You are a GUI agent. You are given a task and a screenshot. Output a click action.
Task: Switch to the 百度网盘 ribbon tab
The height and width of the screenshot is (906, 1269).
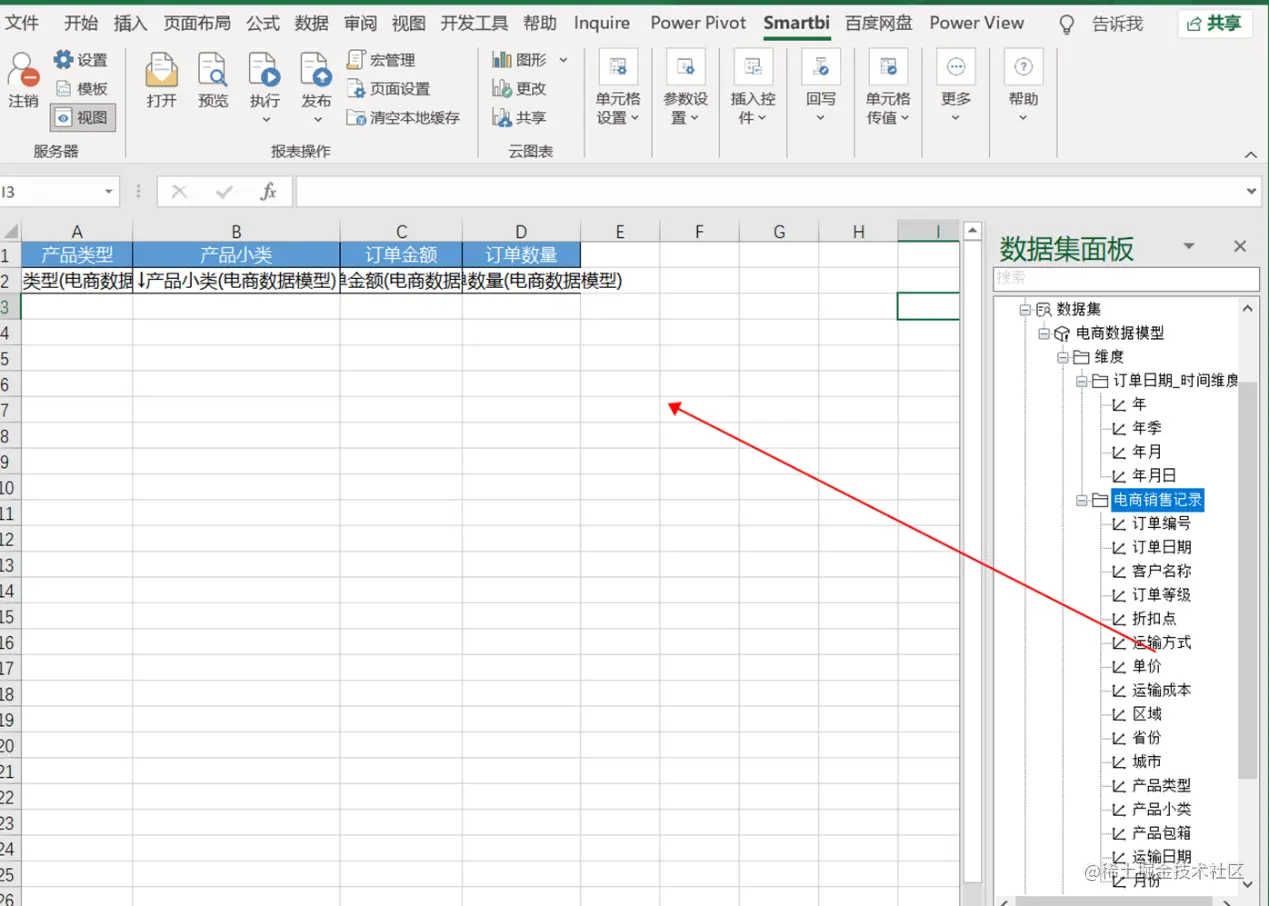pos(878,23)
